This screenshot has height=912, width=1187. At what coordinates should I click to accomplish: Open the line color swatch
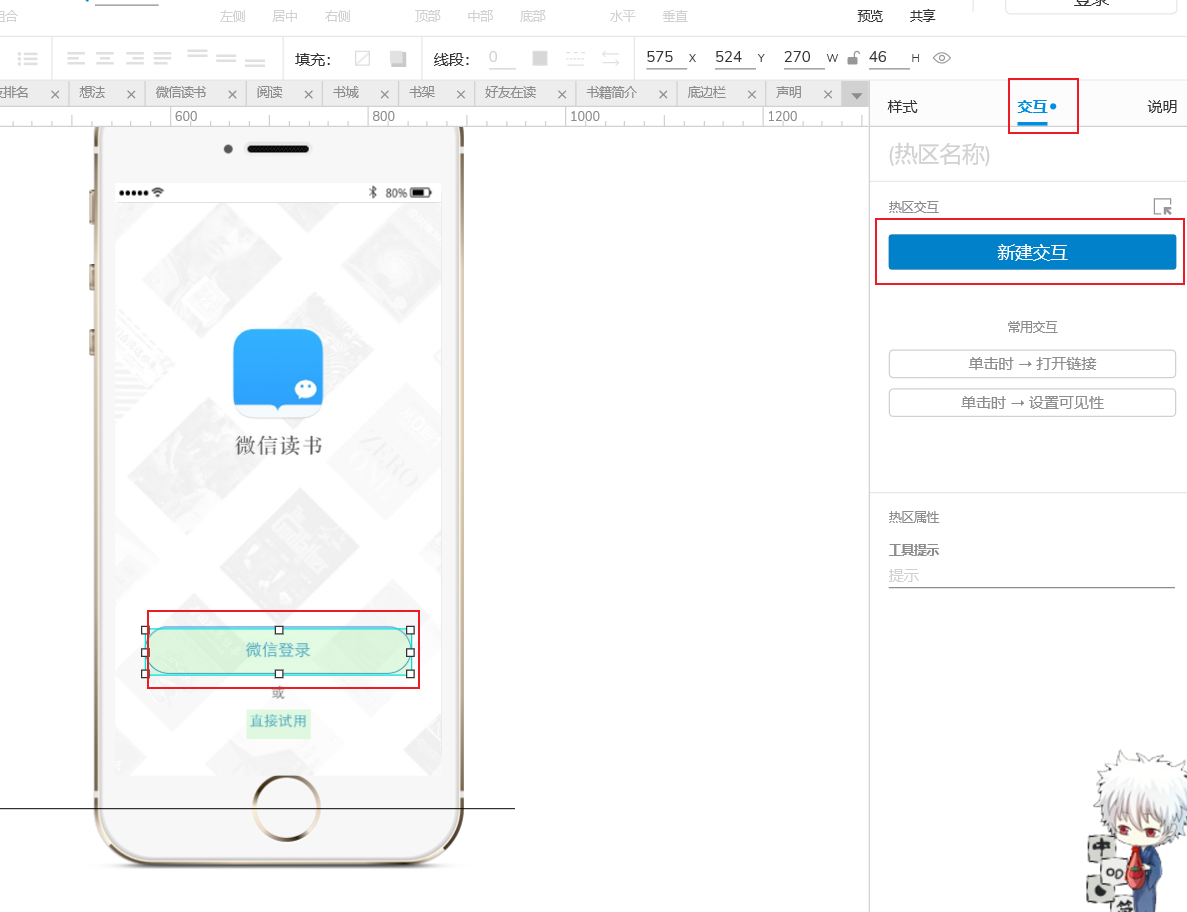coord(540,58)
